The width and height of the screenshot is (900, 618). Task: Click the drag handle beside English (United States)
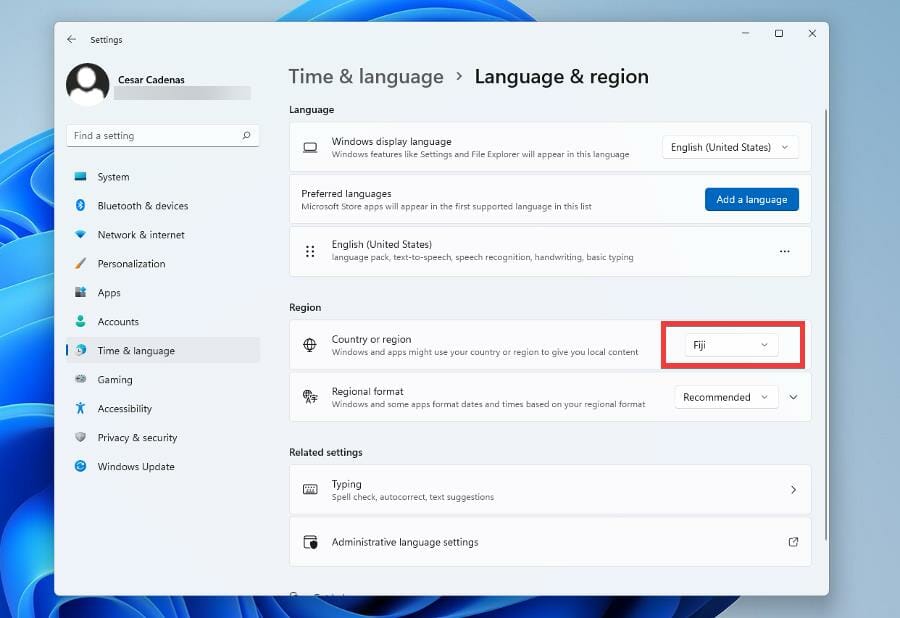pyautogui.click(x=310, y=251)
